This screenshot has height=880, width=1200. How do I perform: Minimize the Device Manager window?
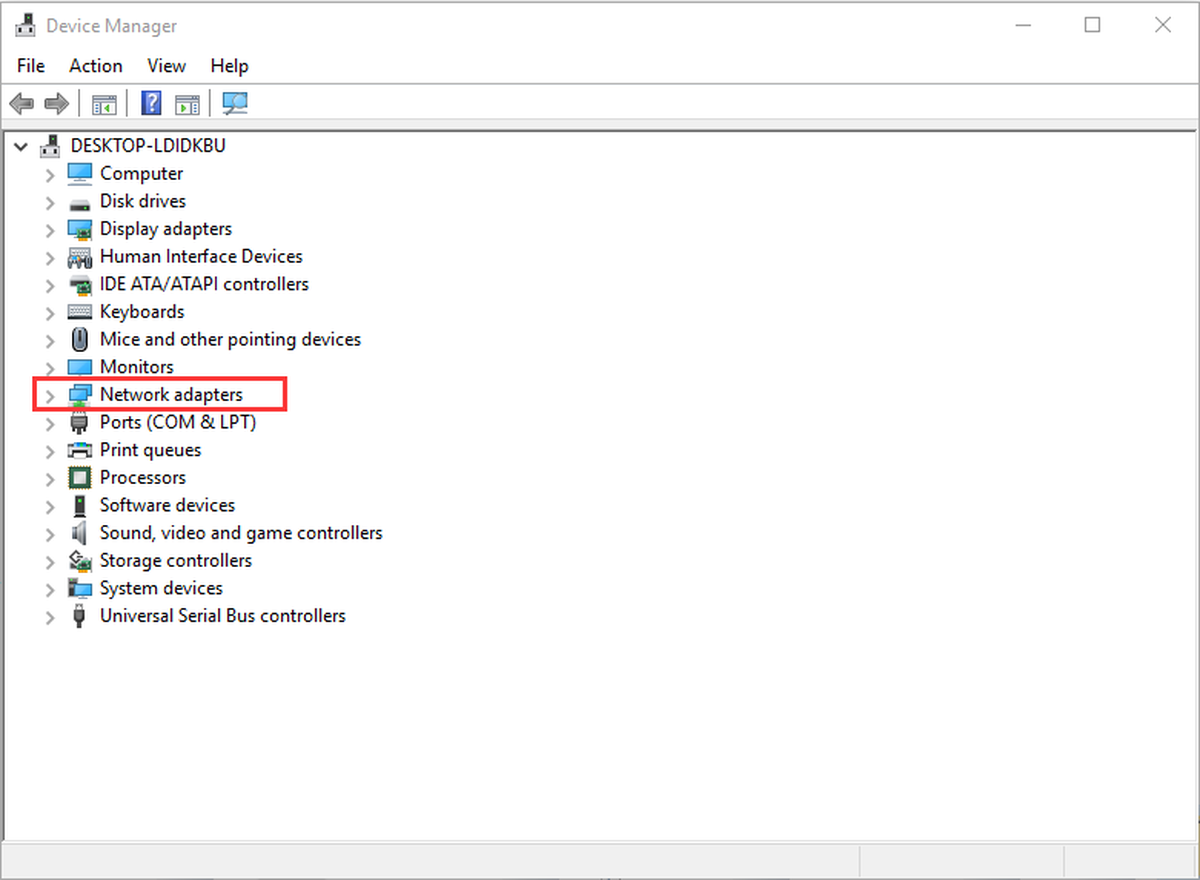[1022, 26]
